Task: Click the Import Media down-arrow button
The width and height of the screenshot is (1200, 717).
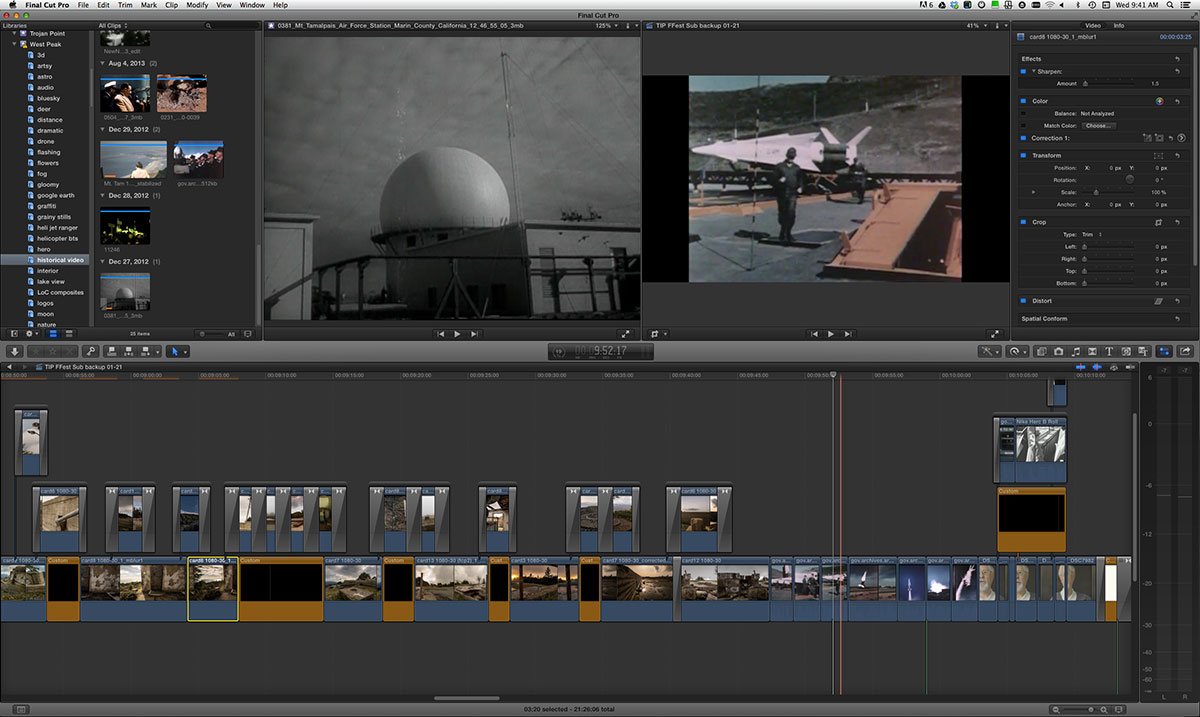Action: [x=15, y=351]
